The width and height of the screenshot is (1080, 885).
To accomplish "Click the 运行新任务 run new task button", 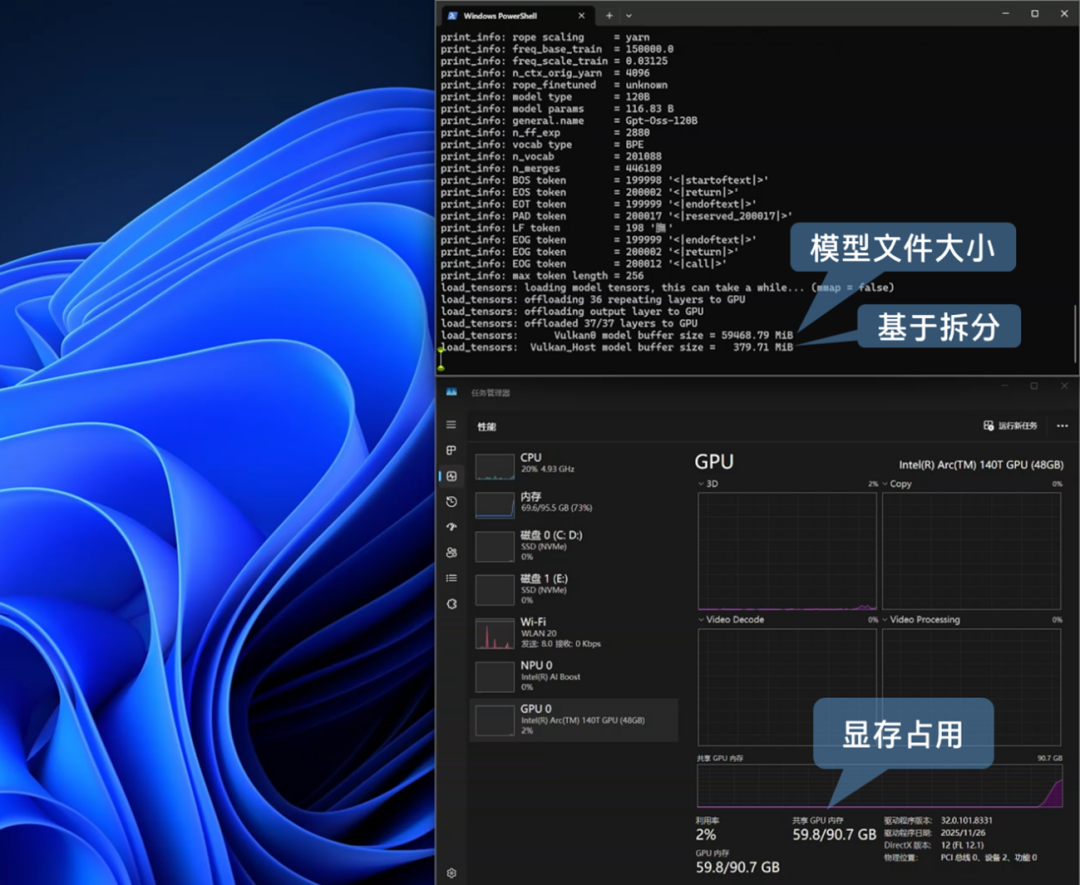I will 1010,426.
